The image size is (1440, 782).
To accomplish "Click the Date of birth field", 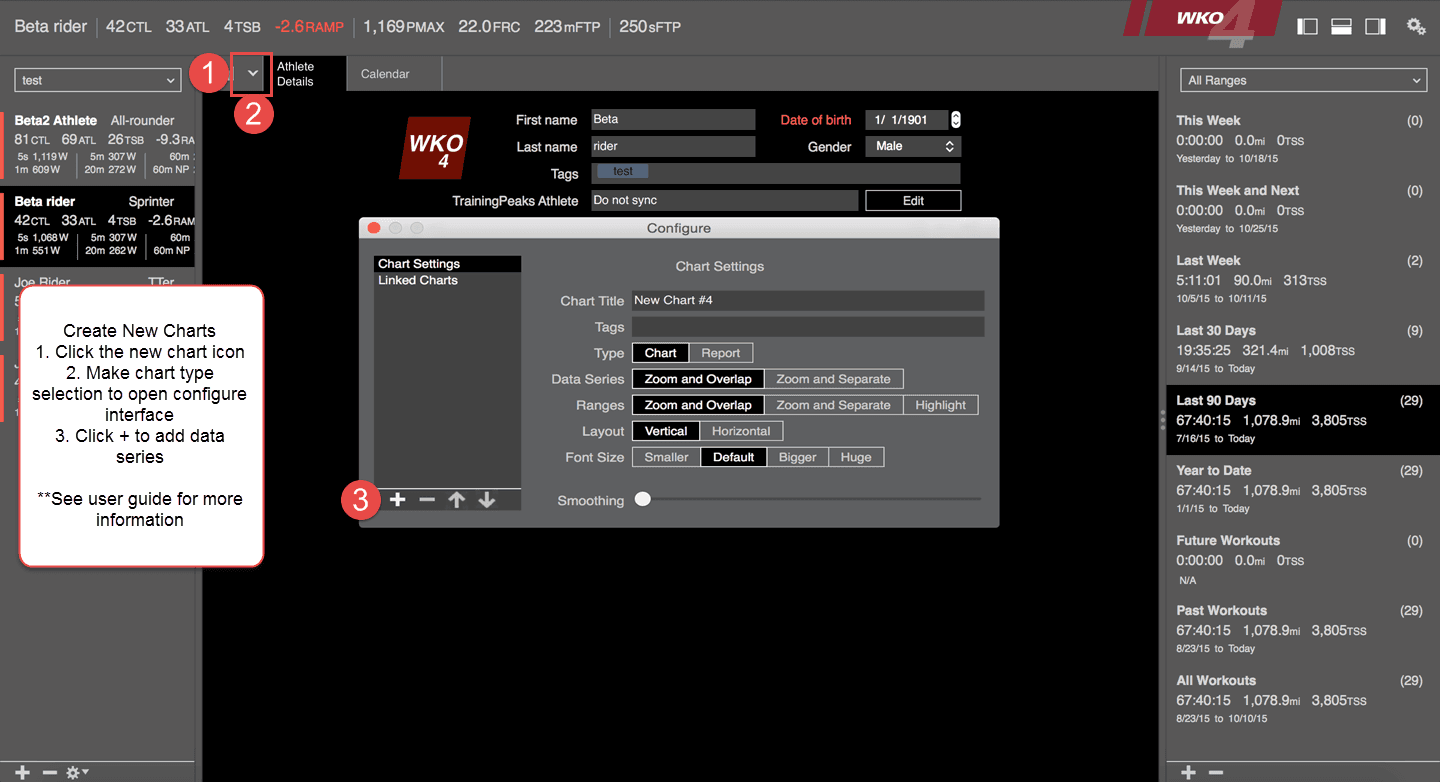I will pos(906,120).
